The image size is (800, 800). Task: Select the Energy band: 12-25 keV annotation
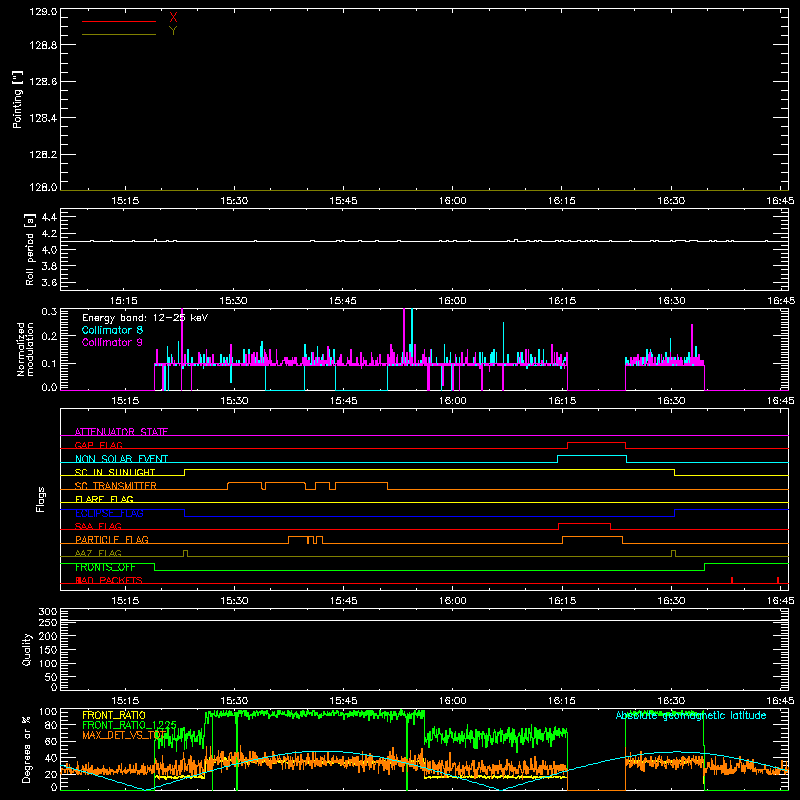click(x=145, y=318)
